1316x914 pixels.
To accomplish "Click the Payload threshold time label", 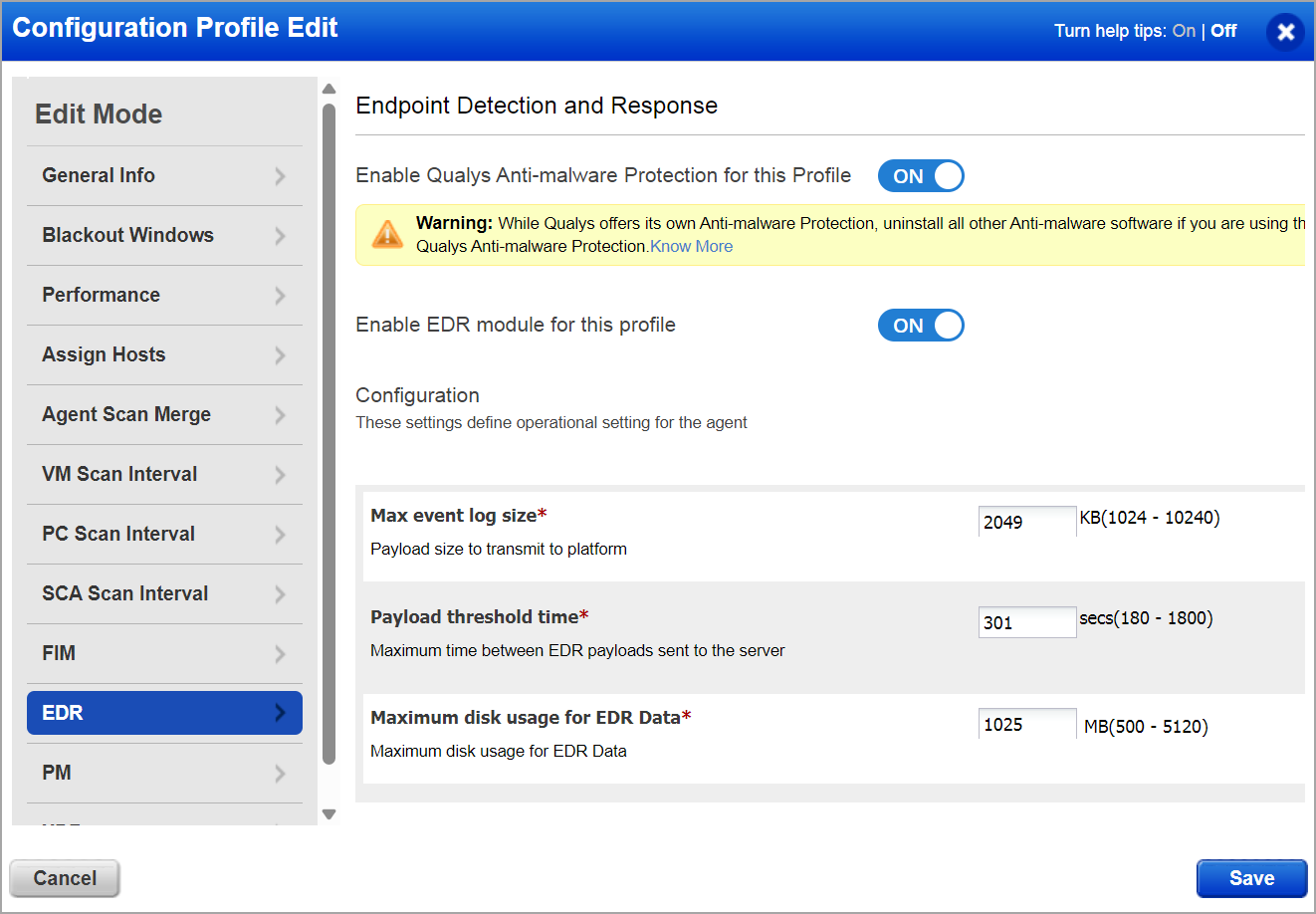I will [480, 617].
